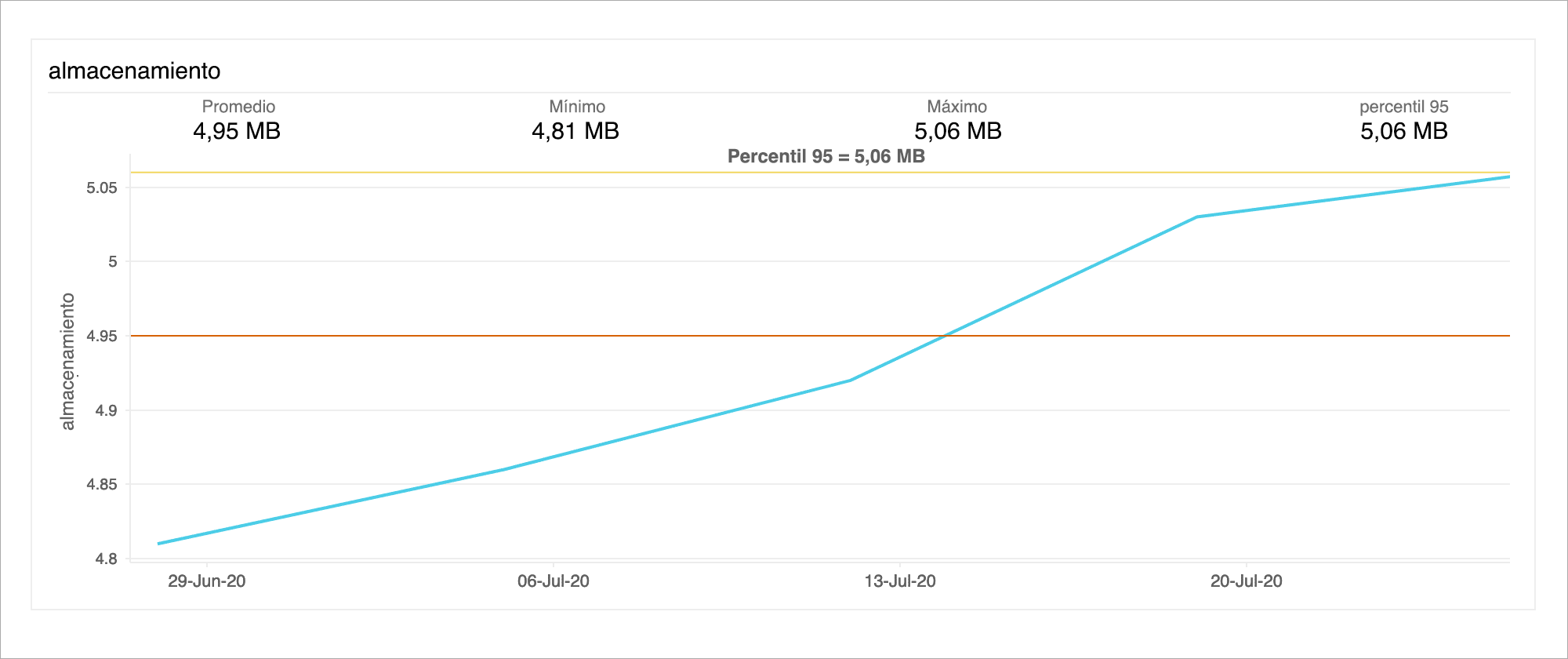Screen dimensions: 1568x659
Task: Select the Mínimo statistic label
Action: point(577,107)
